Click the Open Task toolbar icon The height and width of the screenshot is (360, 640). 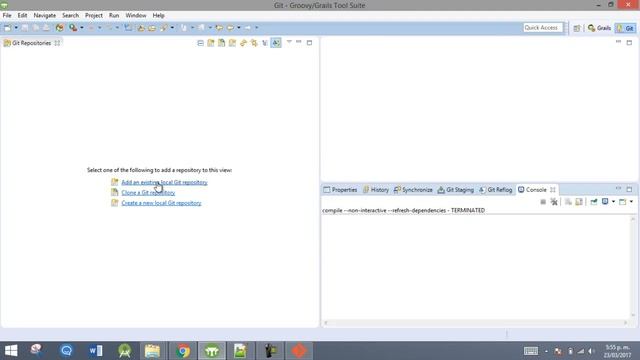(152, 28)
